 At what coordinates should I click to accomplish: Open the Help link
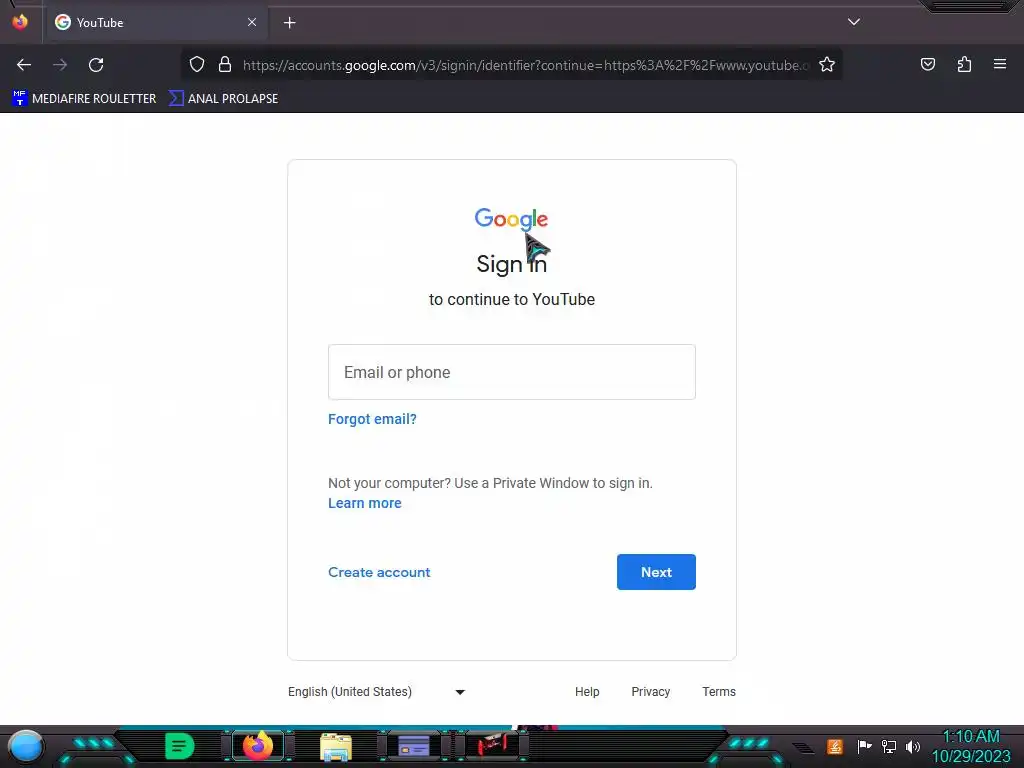pos(587,692)
